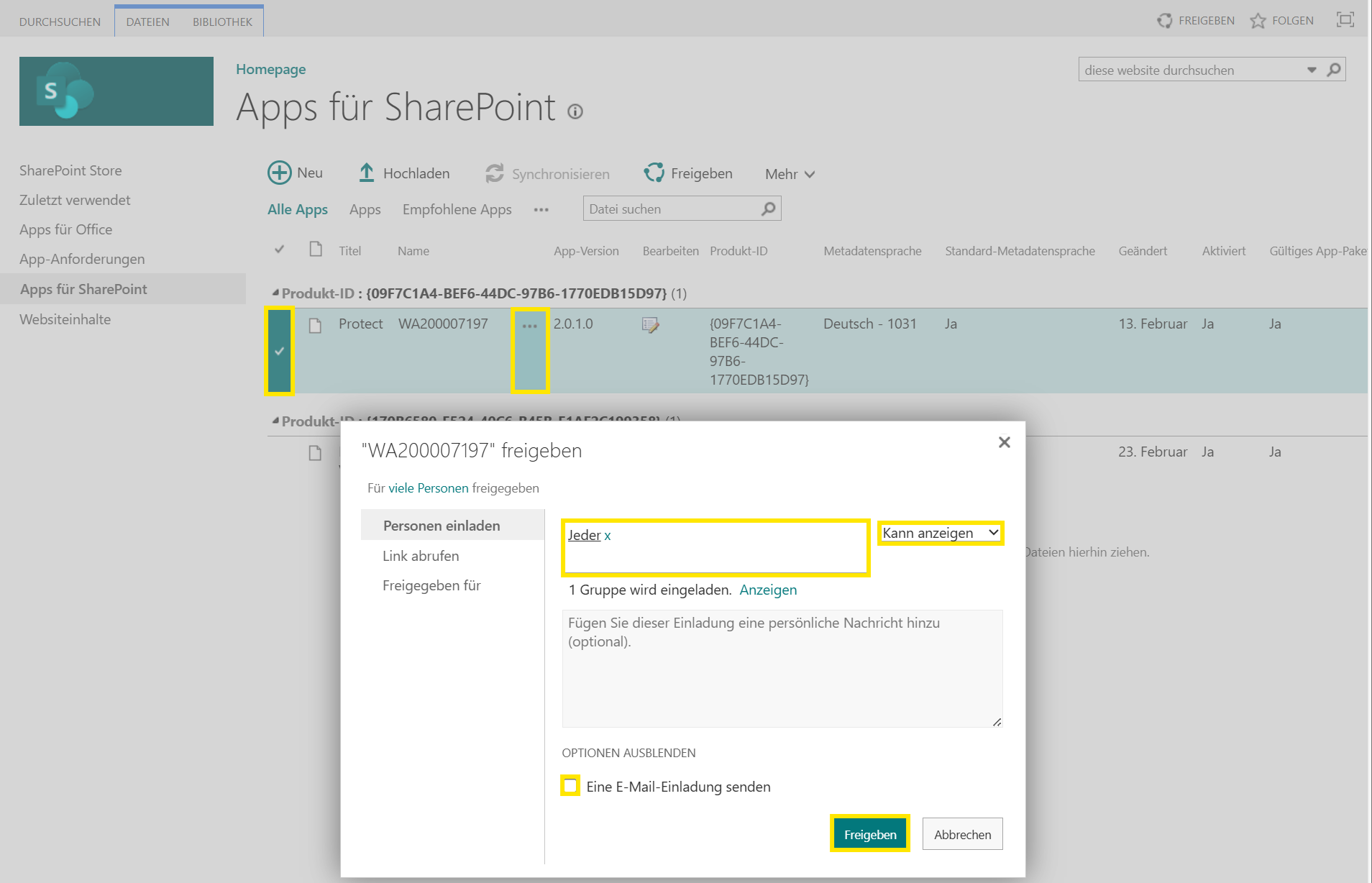Click the page title info icon

(x=575, y=111)
